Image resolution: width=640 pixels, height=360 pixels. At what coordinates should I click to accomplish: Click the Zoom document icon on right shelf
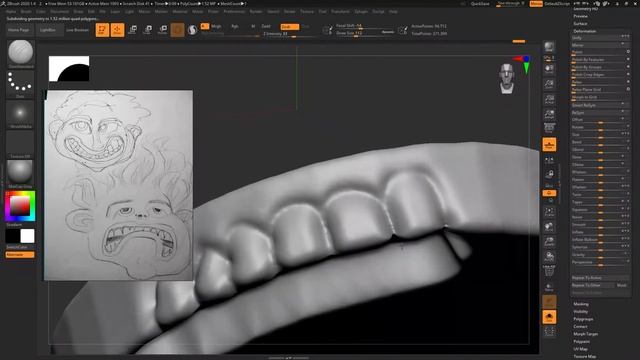click(x=549, y=85)
